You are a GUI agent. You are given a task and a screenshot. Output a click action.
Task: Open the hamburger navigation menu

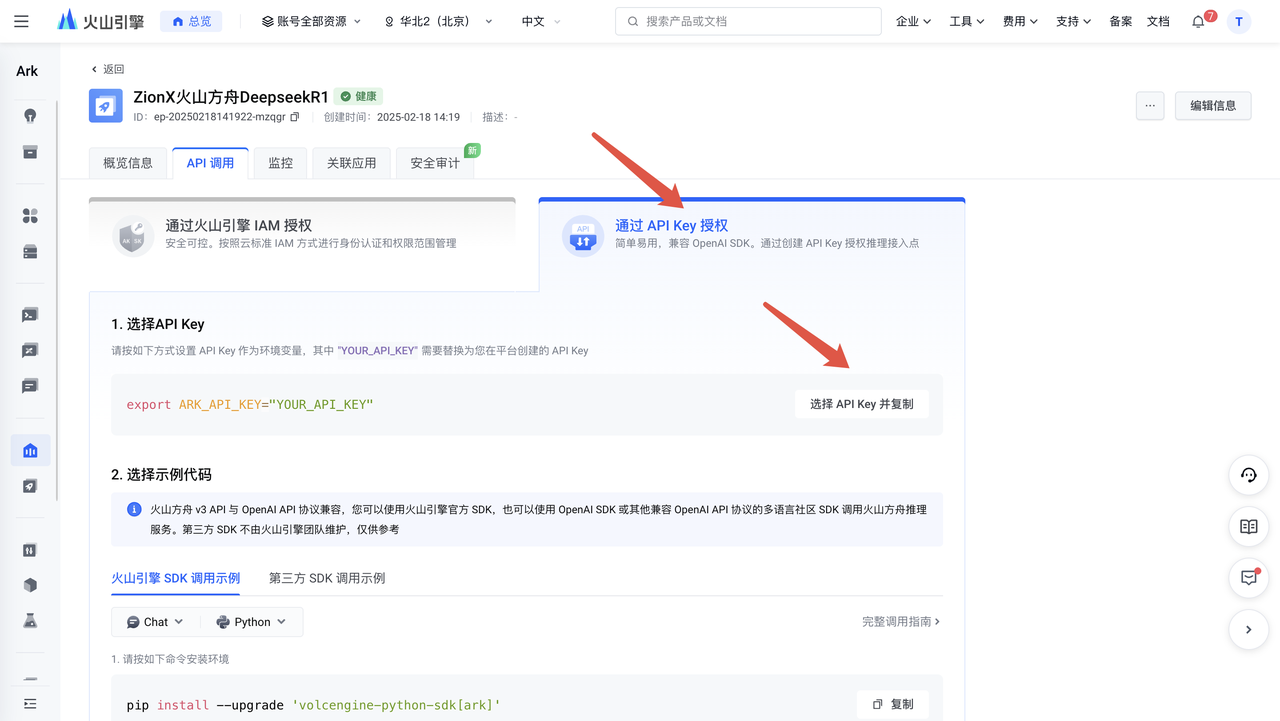[21, 21]
